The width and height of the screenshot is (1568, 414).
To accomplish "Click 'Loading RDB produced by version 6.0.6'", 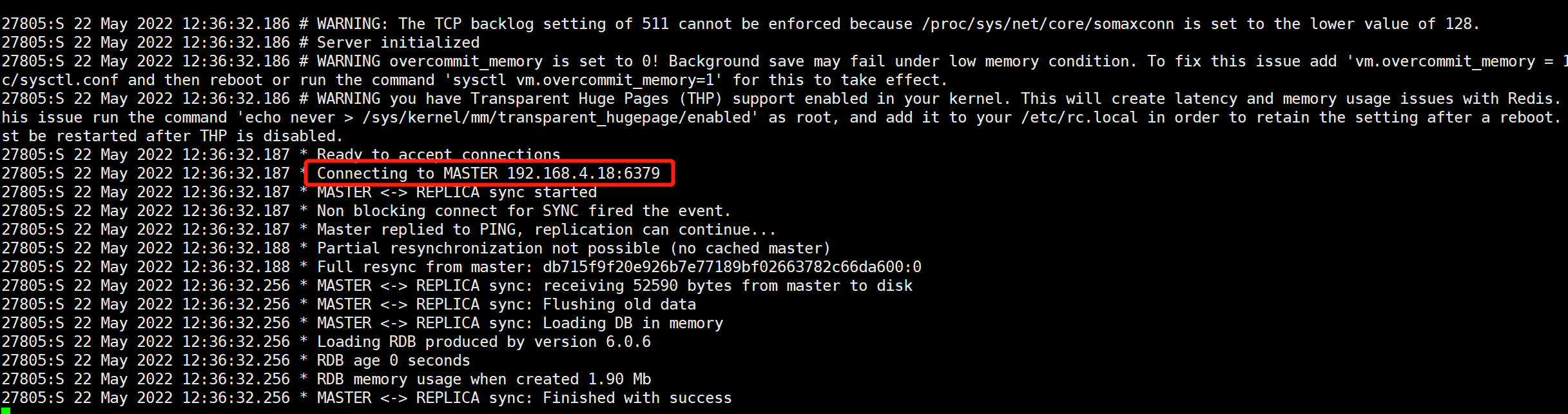I will [x=484, y=342].
